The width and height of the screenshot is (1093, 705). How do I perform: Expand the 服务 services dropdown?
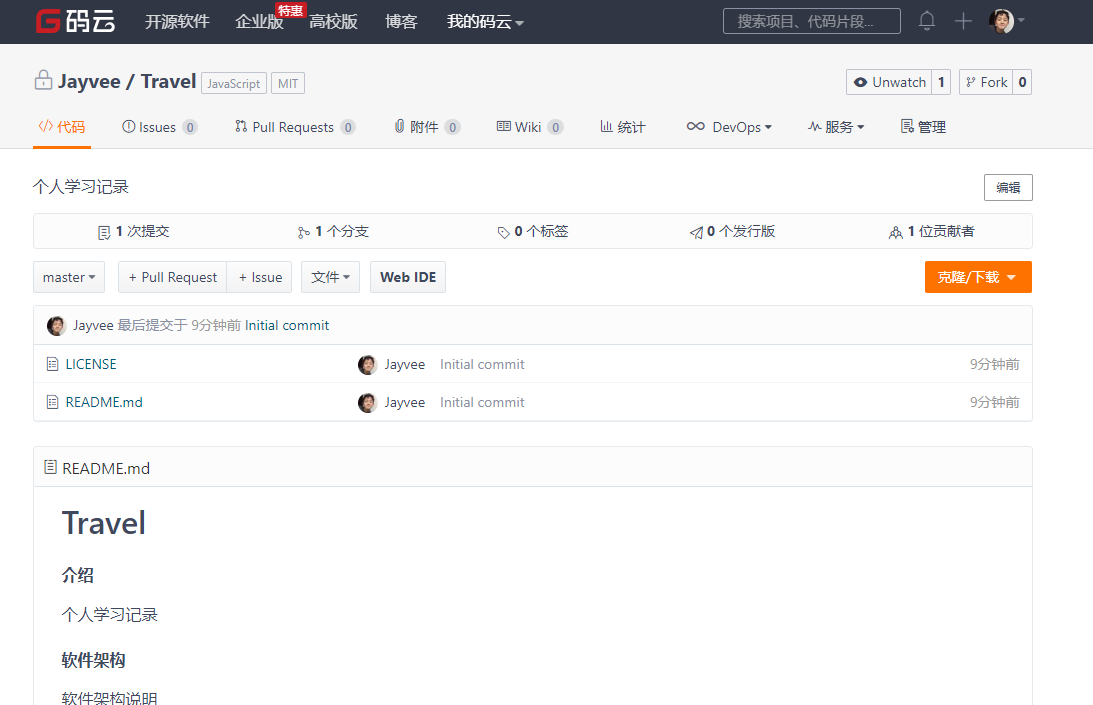coord(836,127)
